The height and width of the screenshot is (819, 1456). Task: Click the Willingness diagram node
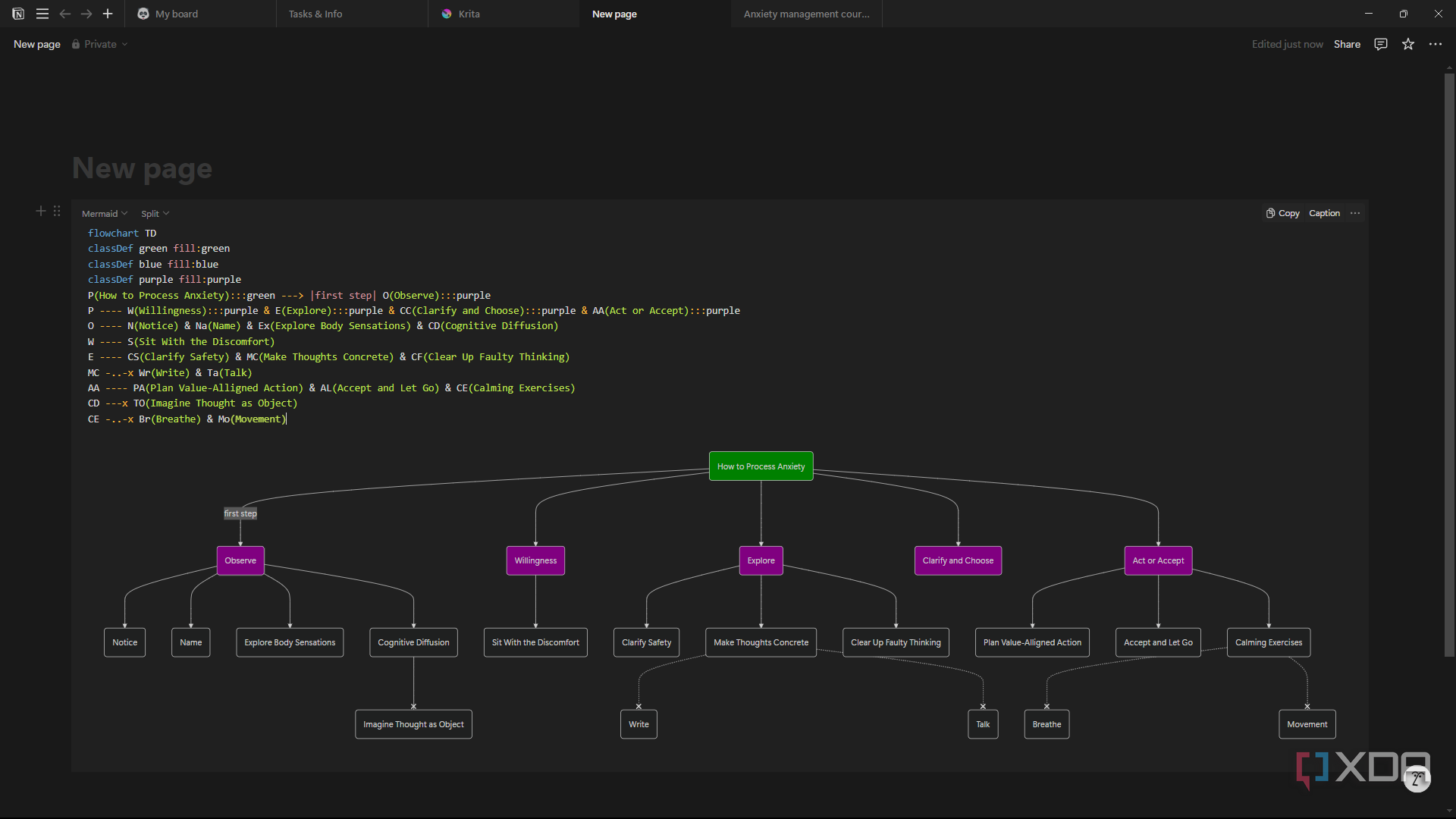coord(535,560)
